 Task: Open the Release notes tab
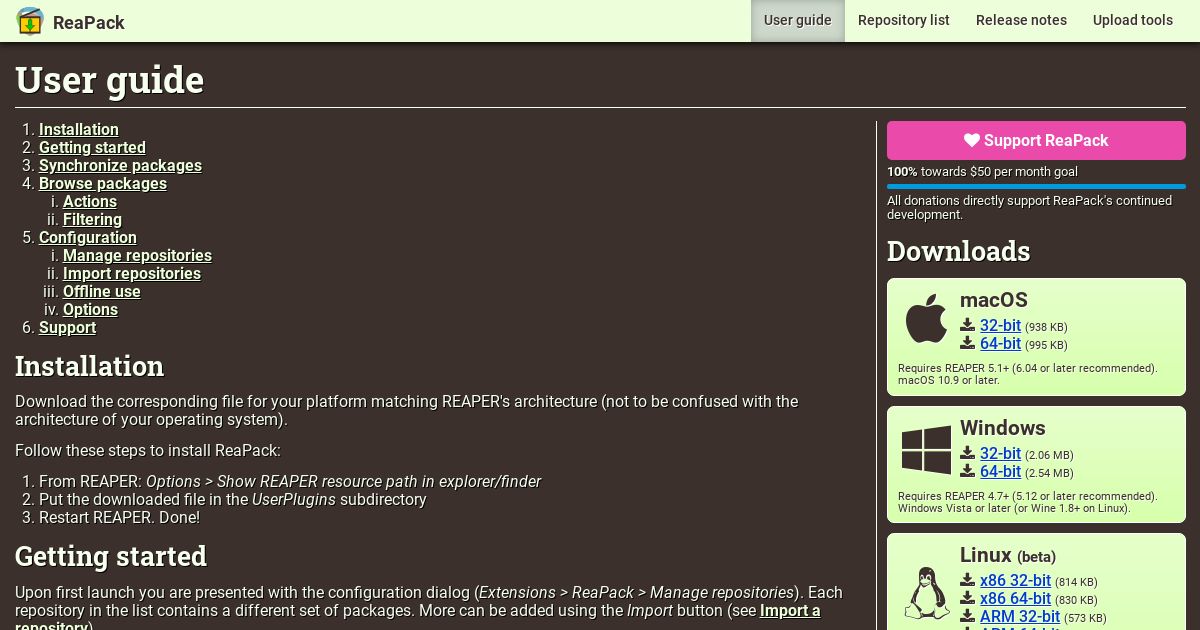1021,20
